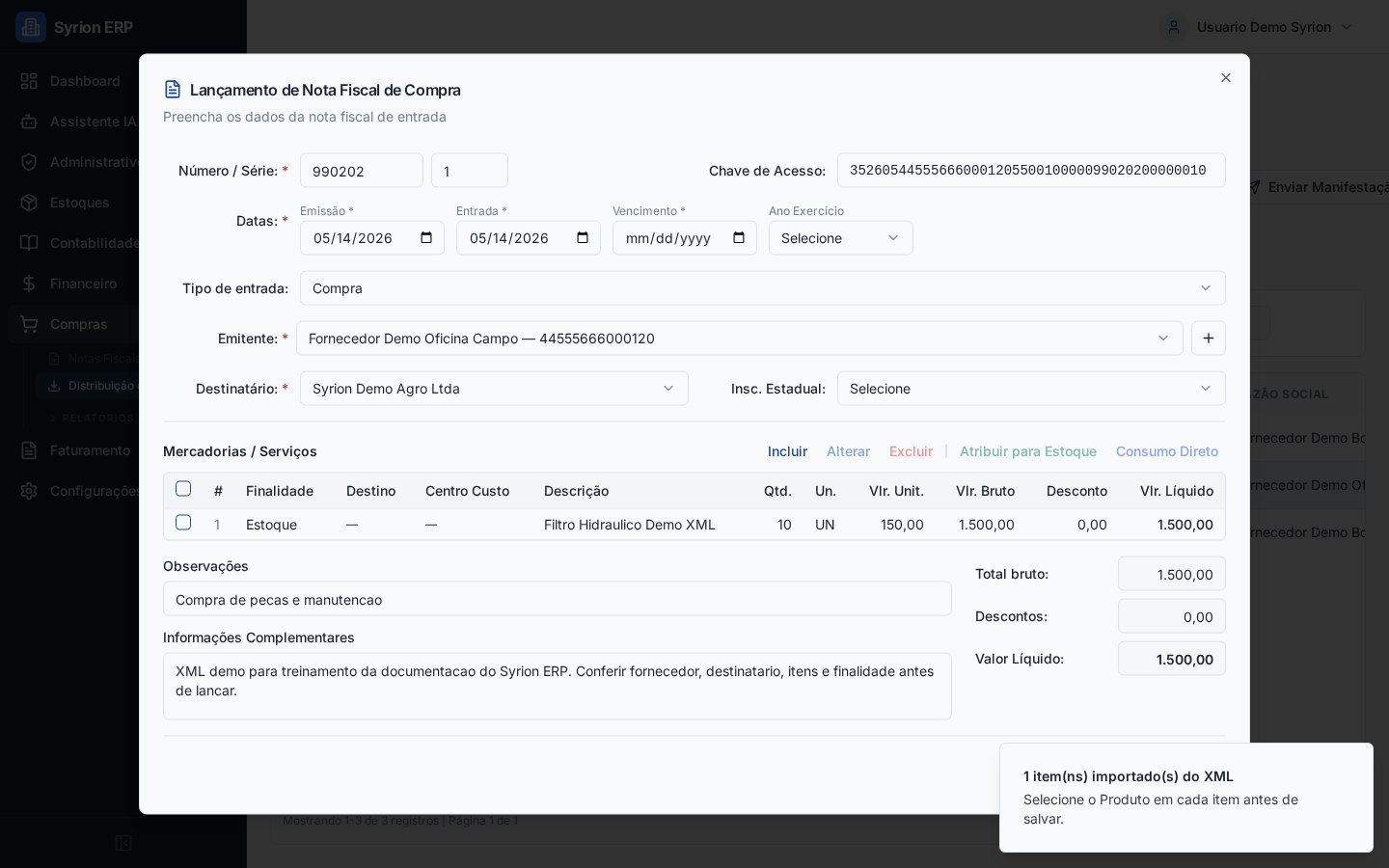Viewport: 1389px width, 868px height.
Task: Click the Compras shopping cart icon
Action: coord(29,324)
